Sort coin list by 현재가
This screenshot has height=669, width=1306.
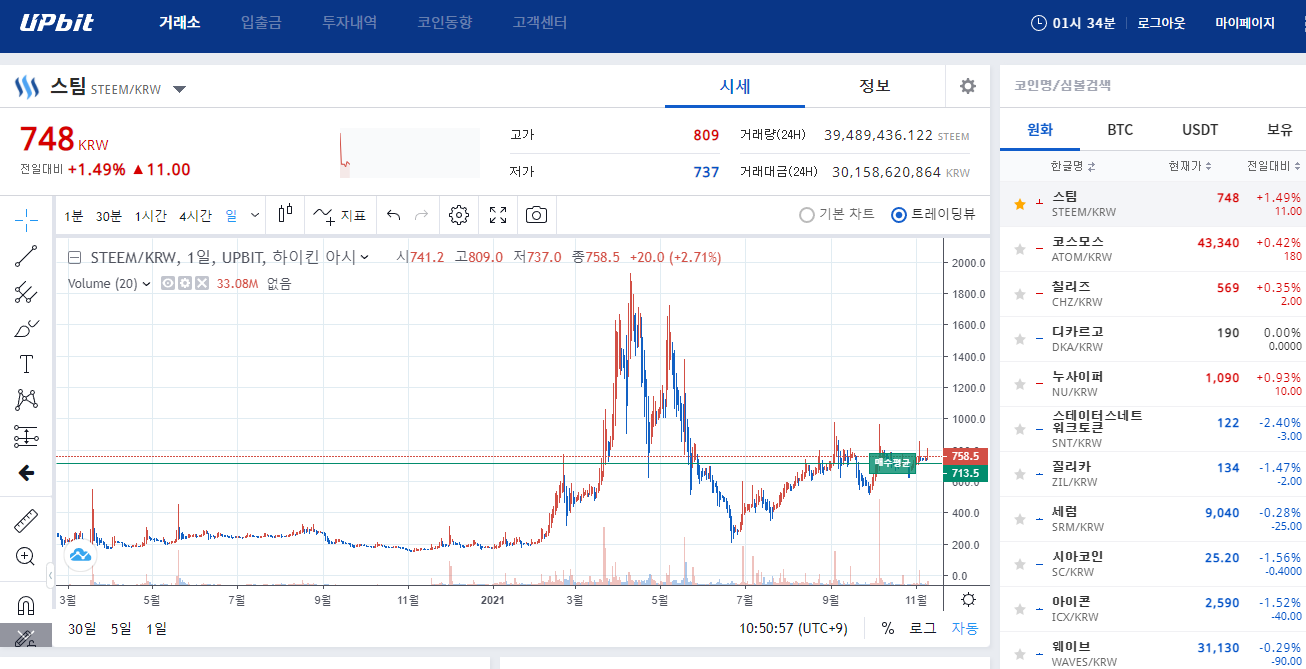(1190, 166)
